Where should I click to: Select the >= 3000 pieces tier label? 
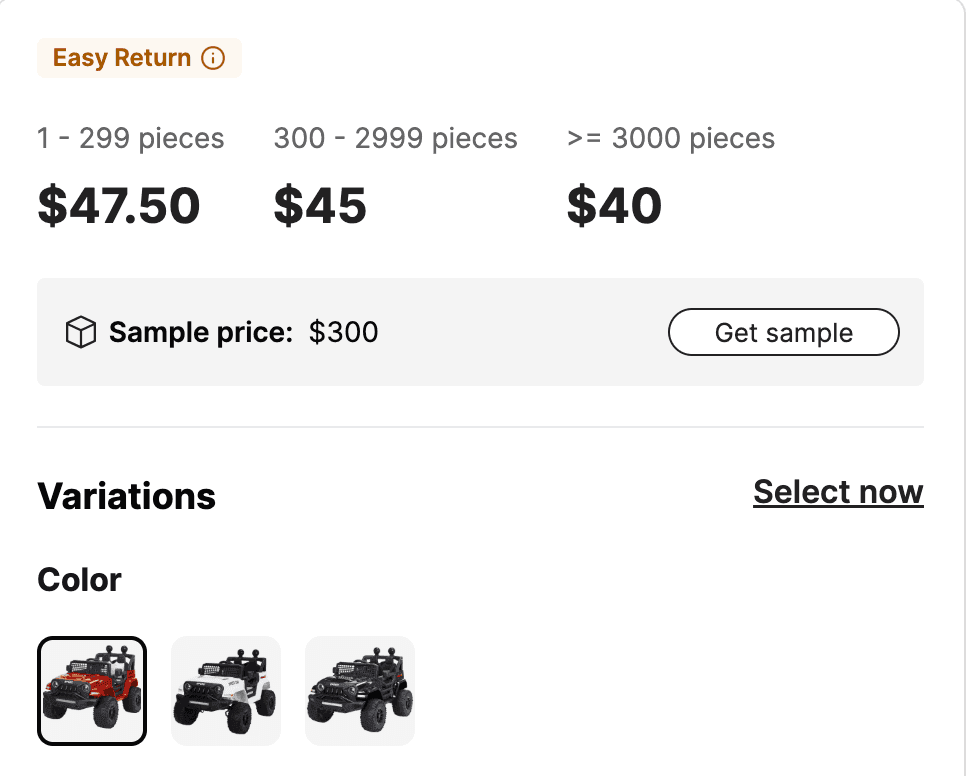click(671, 139)
